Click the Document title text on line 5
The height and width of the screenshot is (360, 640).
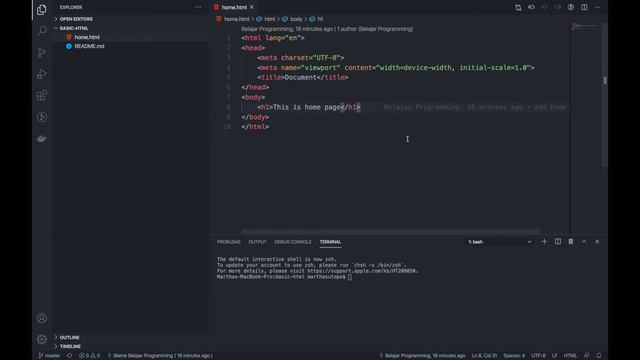[x=300, y=78]
